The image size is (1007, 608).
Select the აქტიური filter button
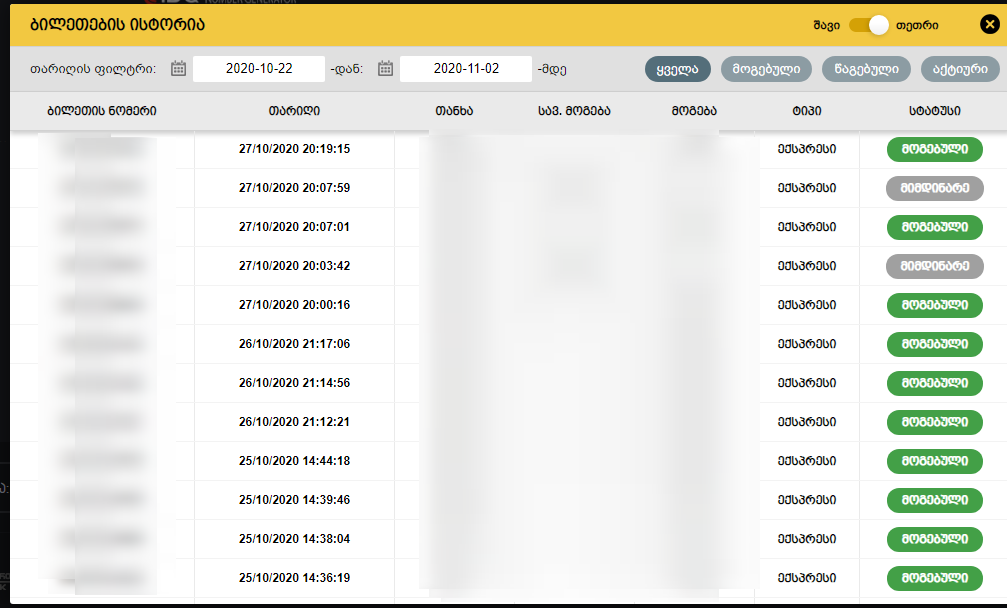click(x=960, y=69)
